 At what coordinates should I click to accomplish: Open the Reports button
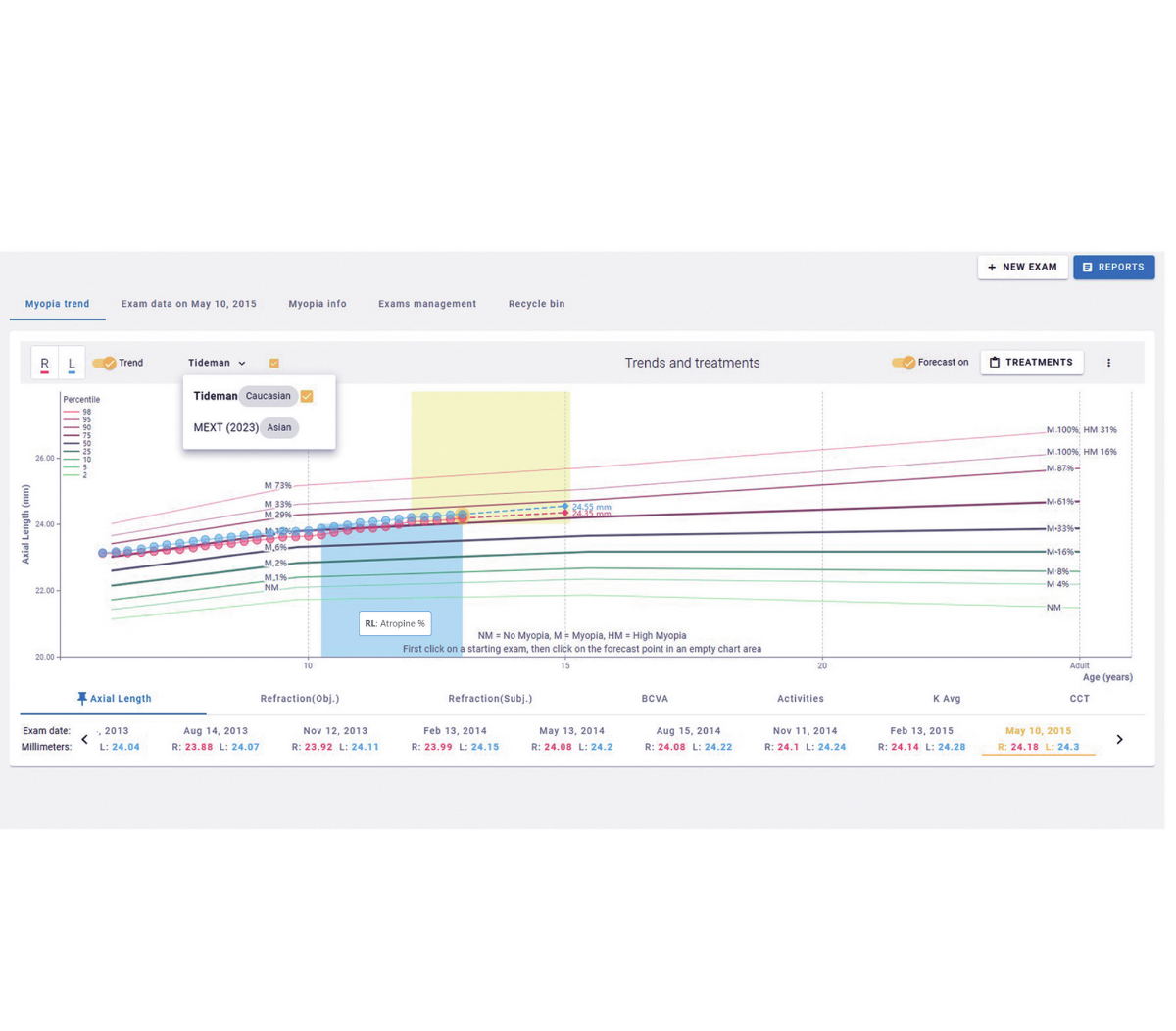(1113, 268)
